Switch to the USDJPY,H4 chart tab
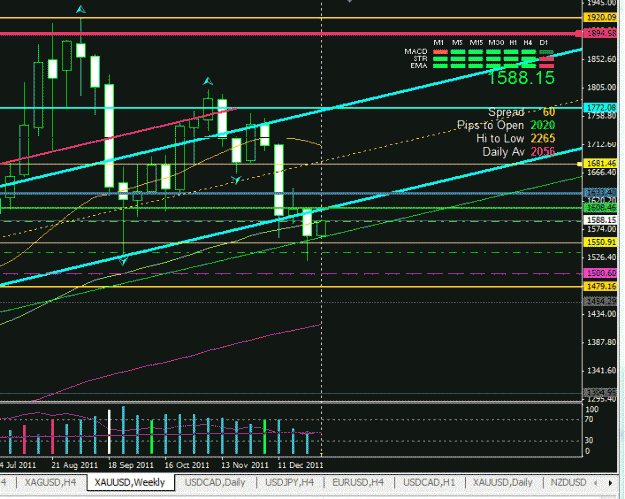 289,483
